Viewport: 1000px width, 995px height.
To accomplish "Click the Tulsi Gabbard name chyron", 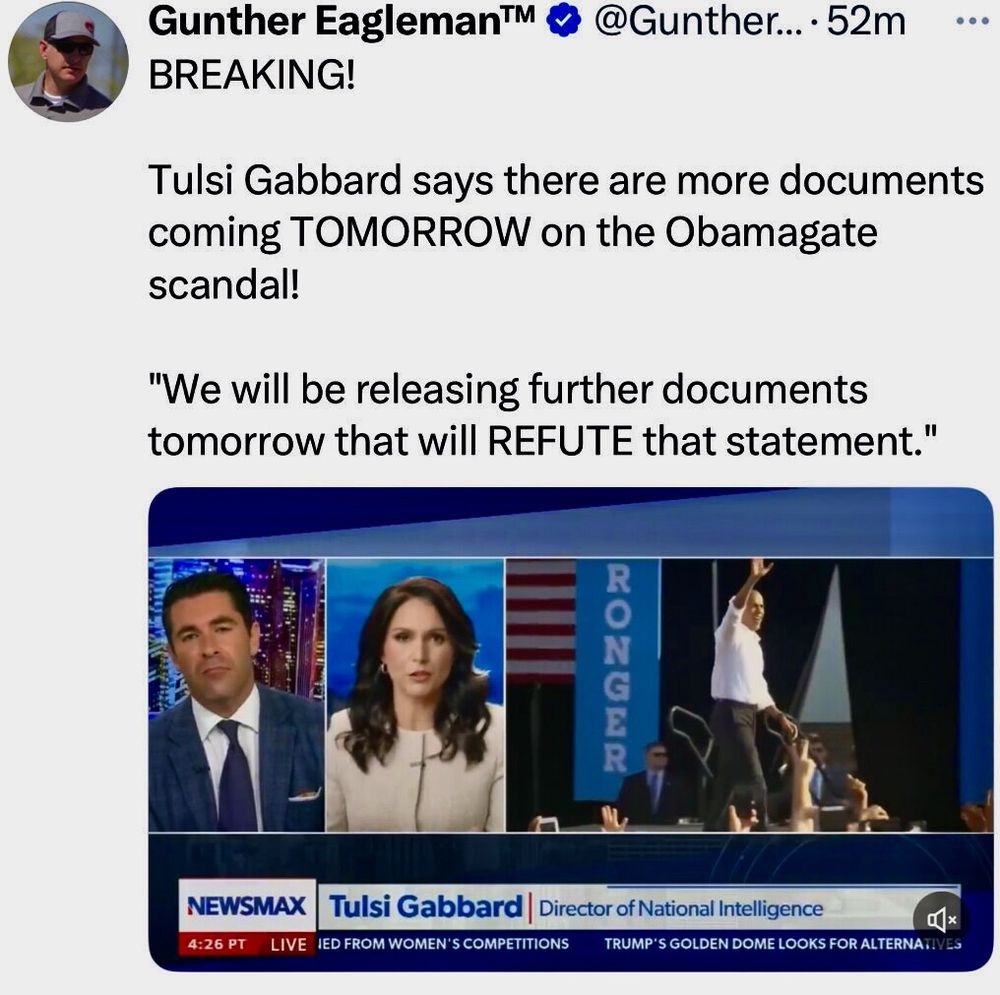I will [425, 906].
